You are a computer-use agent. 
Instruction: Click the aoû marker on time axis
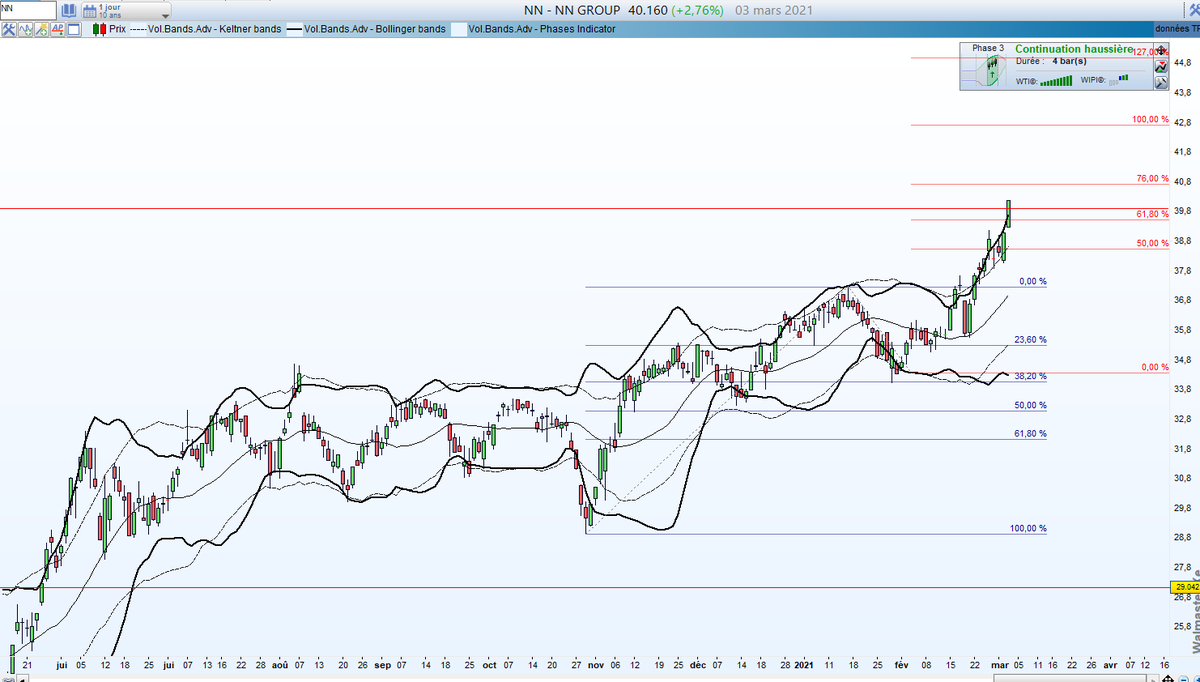point(279,664)
